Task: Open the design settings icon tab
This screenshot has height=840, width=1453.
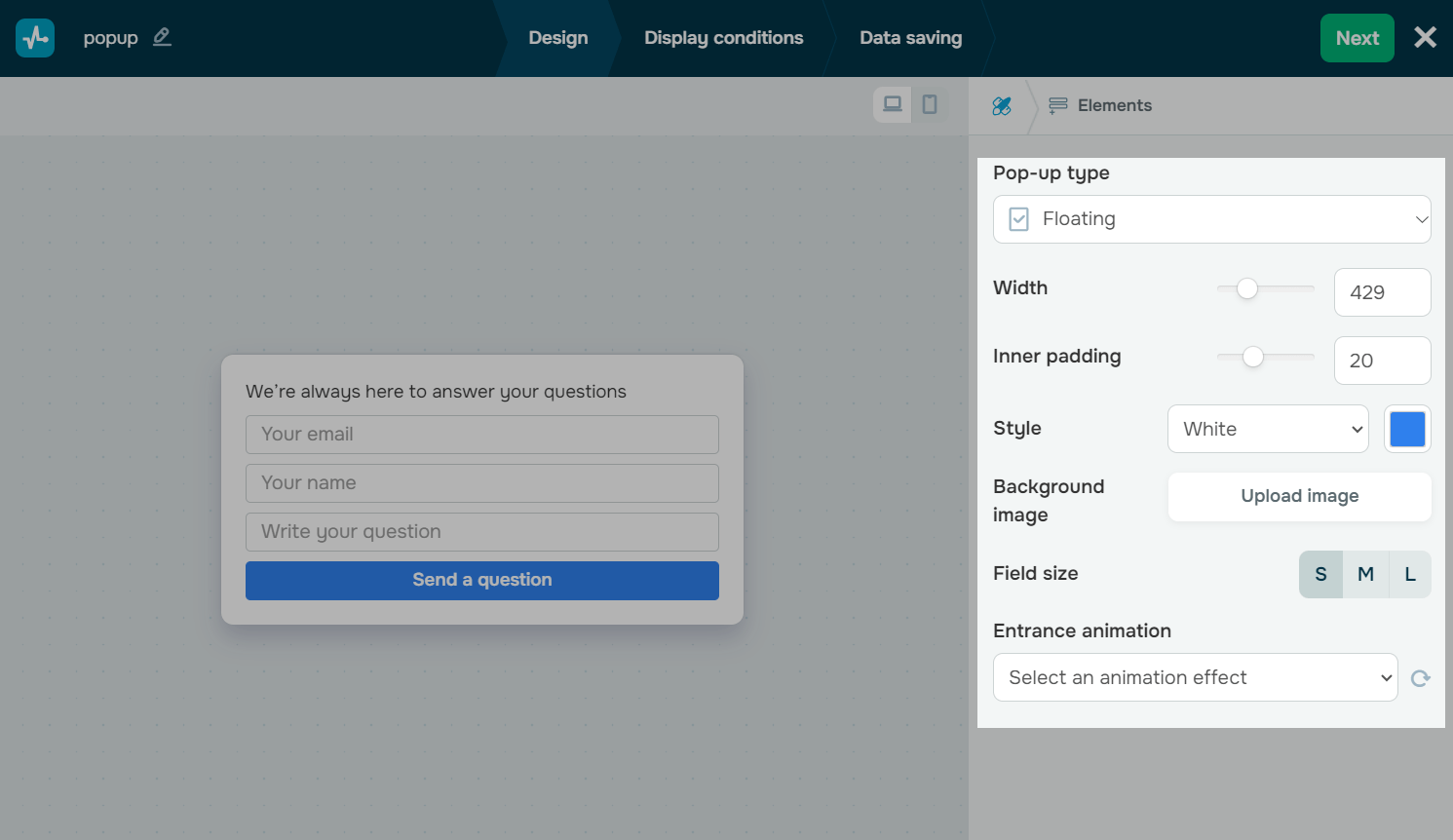Action: coord(1002,105)
